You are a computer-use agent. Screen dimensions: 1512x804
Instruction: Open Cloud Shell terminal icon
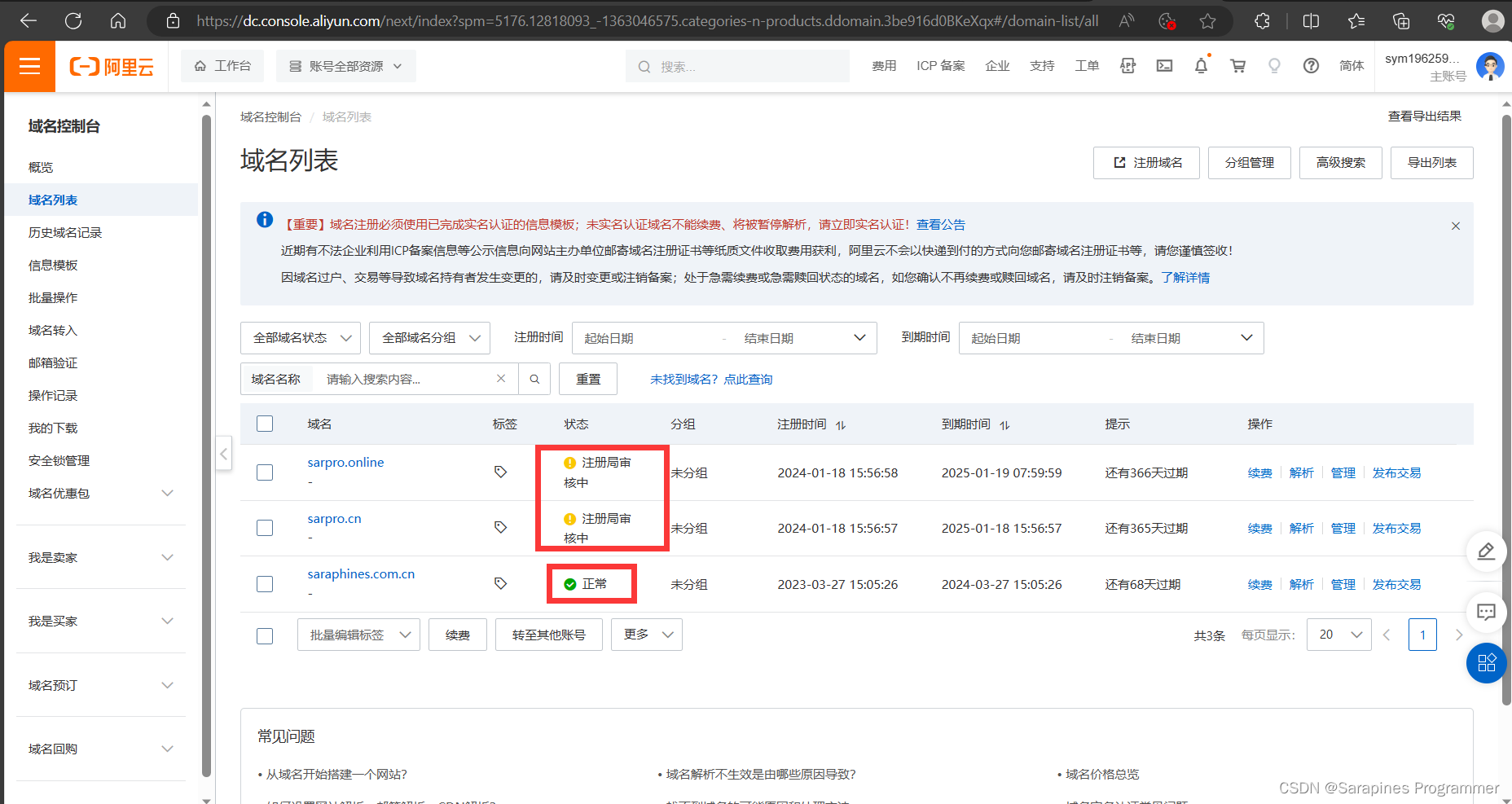(1164, 66)
